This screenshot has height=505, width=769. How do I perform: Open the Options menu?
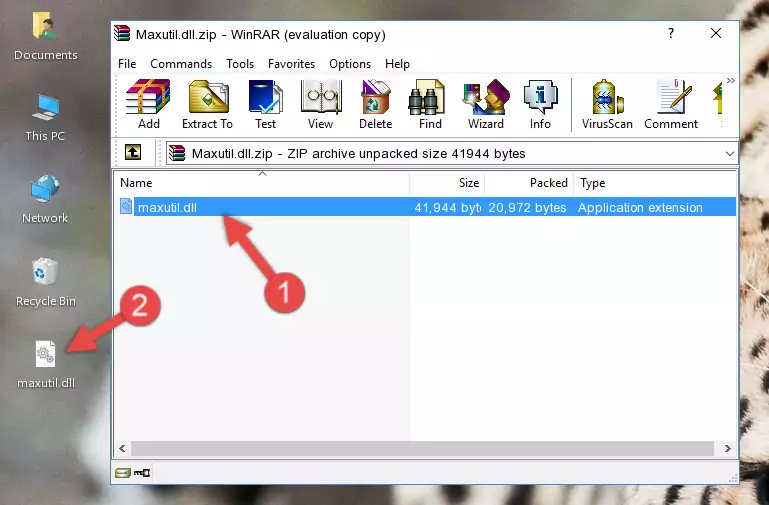click(350, 64)
